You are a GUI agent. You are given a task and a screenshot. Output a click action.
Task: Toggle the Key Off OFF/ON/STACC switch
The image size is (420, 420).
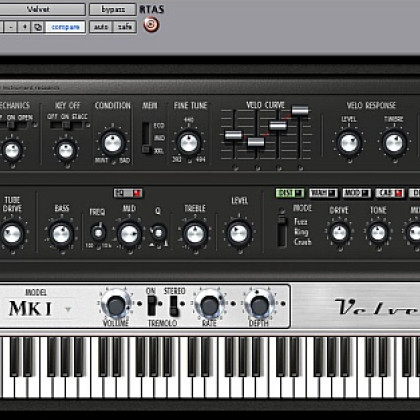67,125
